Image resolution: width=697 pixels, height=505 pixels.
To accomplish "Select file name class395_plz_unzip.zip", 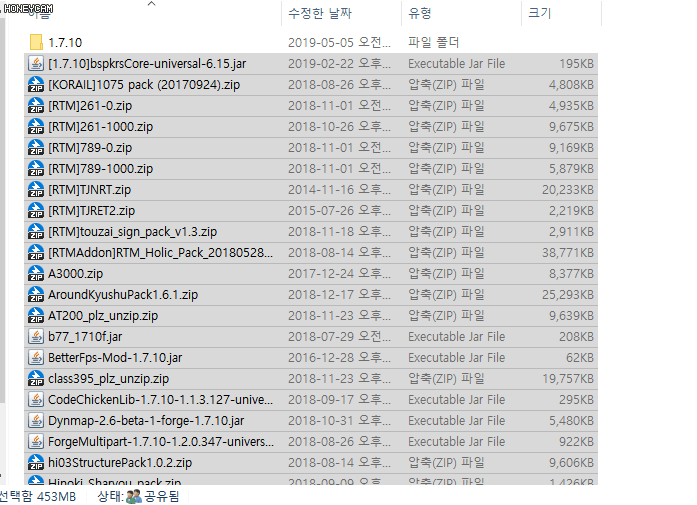I will click(x=108, y=379).
